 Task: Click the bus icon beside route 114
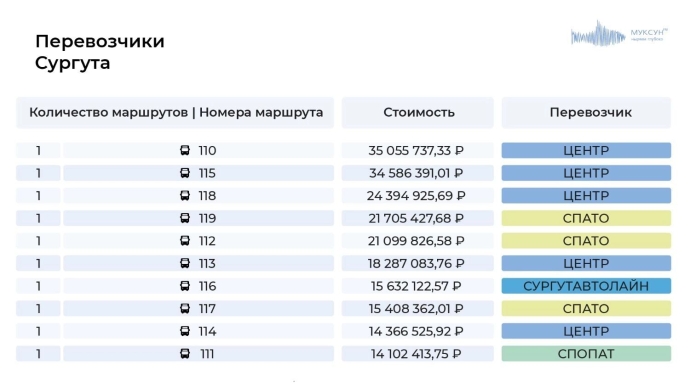click(x=185, y=331)
